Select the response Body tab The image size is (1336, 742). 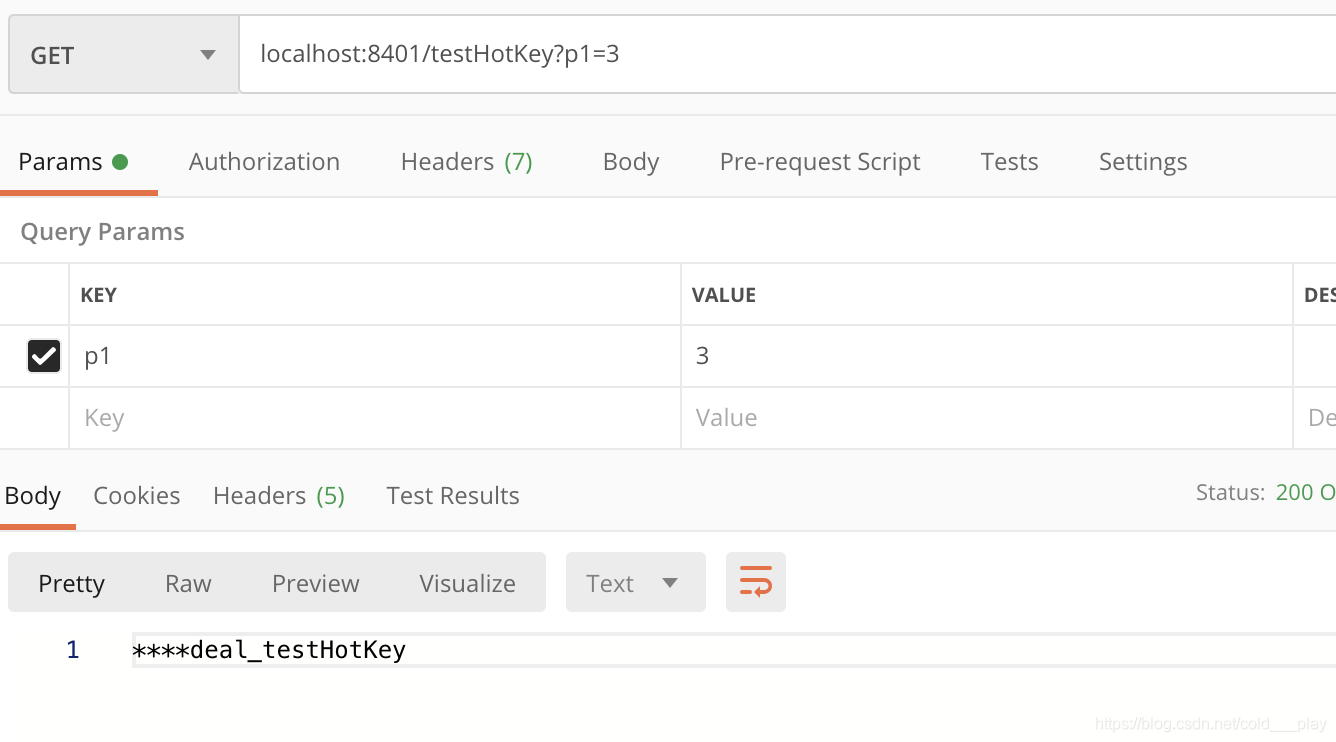point(33,496)
